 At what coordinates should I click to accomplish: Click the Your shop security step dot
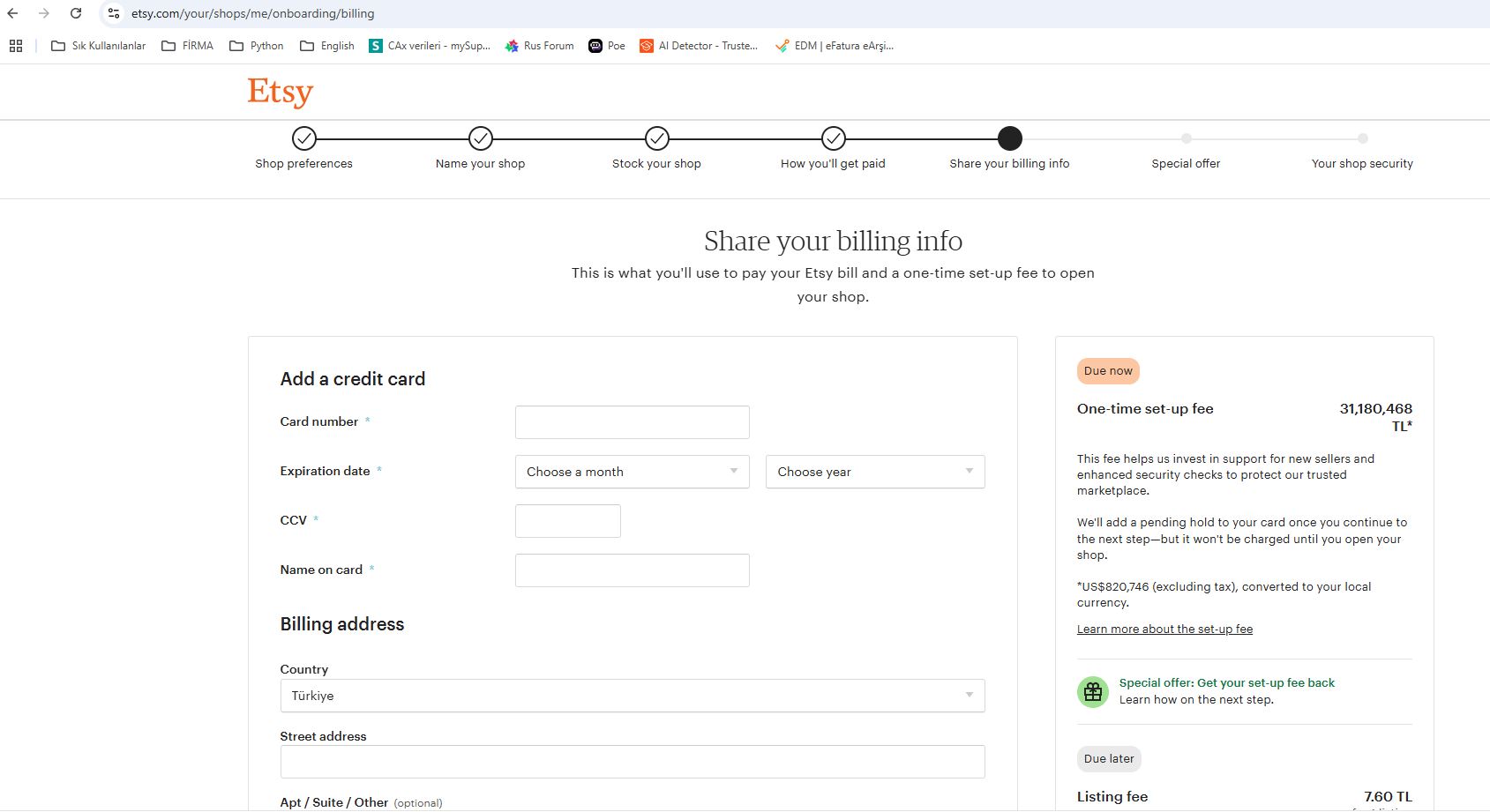pos(1362,138)
